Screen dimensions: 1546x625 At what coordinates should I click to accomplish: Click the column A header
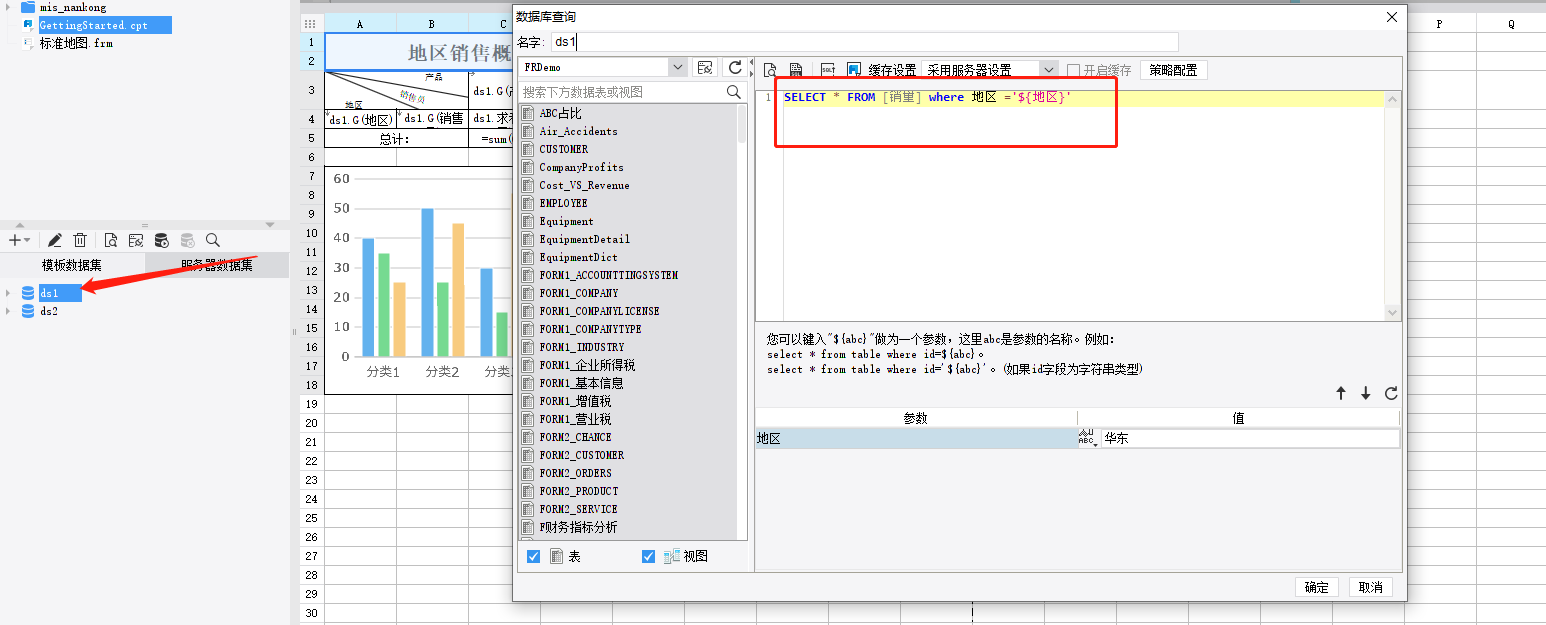[x=360, y=23]
